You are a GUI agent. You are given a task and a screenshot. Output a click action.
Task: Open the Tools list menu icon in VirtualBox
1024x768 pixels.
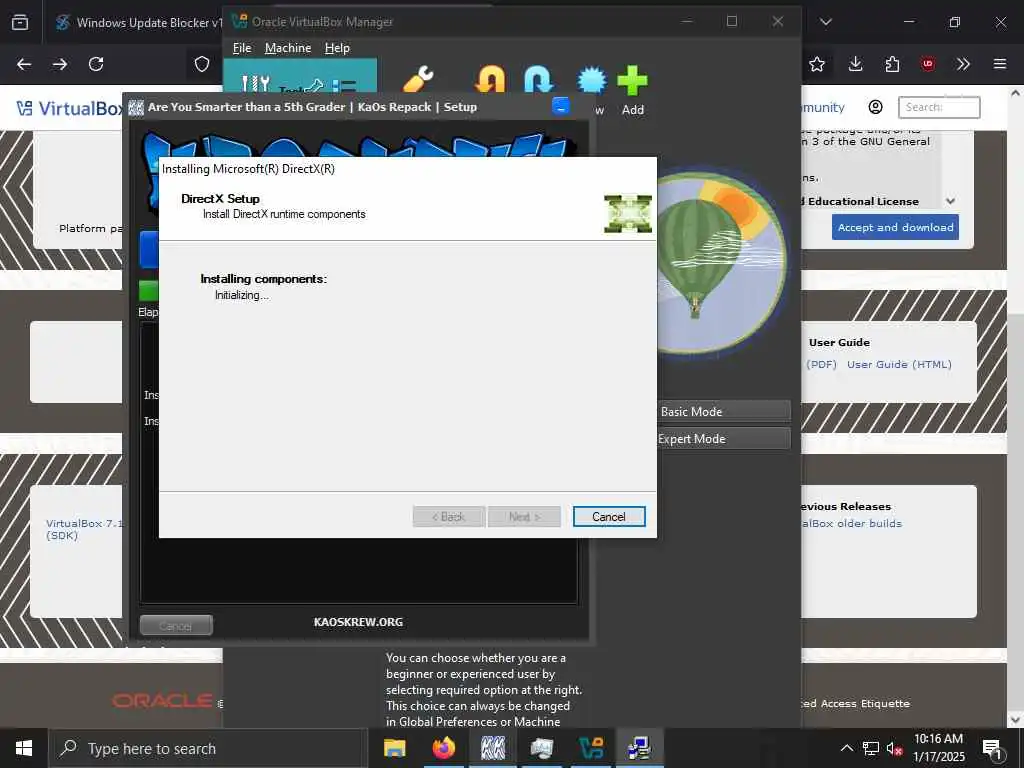344,86
